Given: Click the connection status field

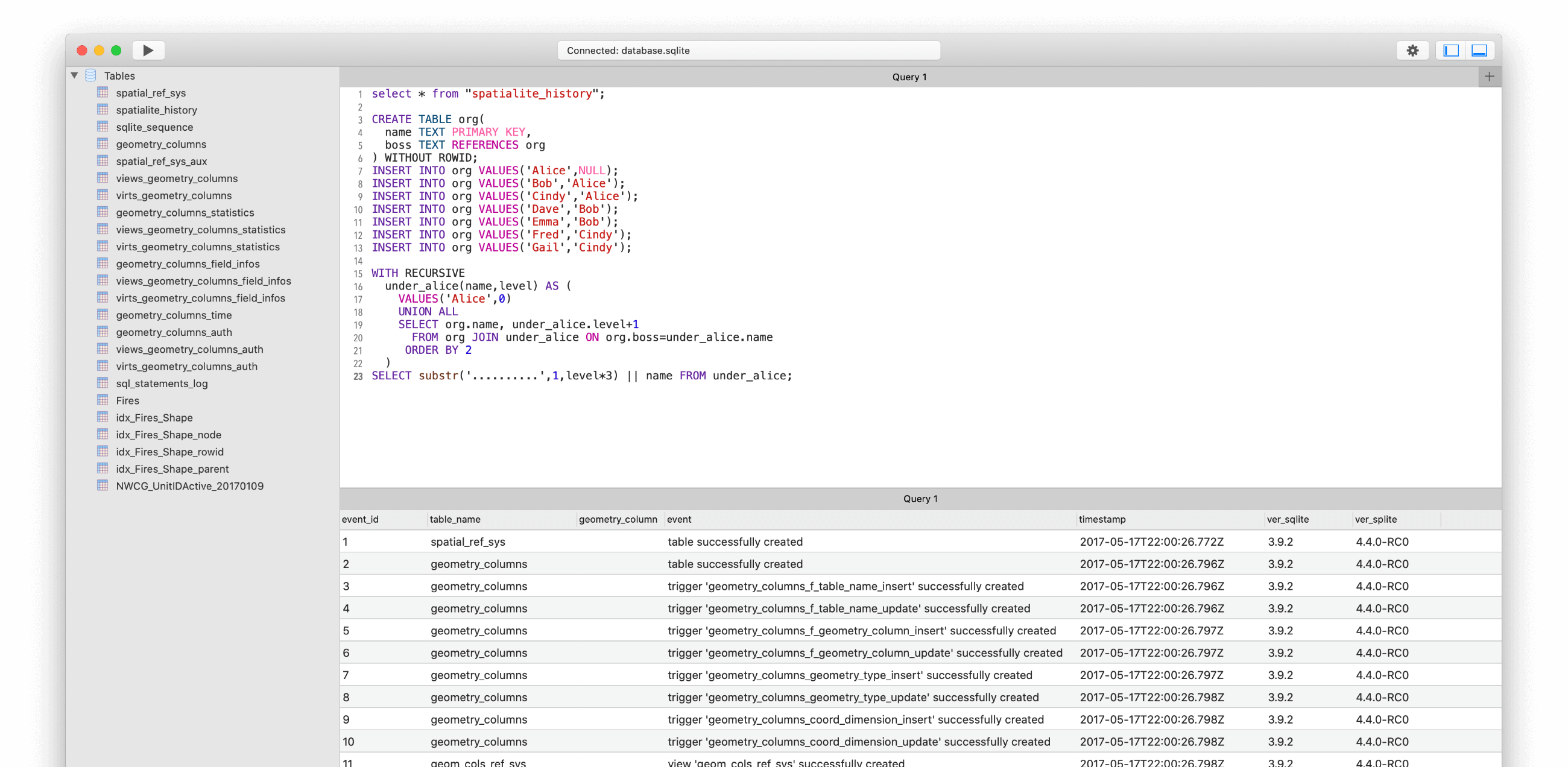Looking at the screenshot, I should [748, 51].
